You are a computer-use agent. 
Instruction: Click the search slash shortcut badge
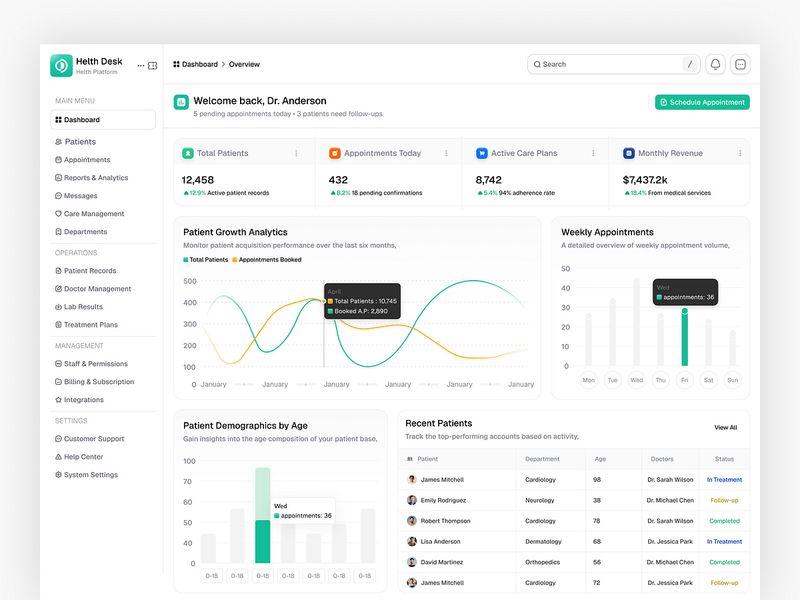point(690,64)
